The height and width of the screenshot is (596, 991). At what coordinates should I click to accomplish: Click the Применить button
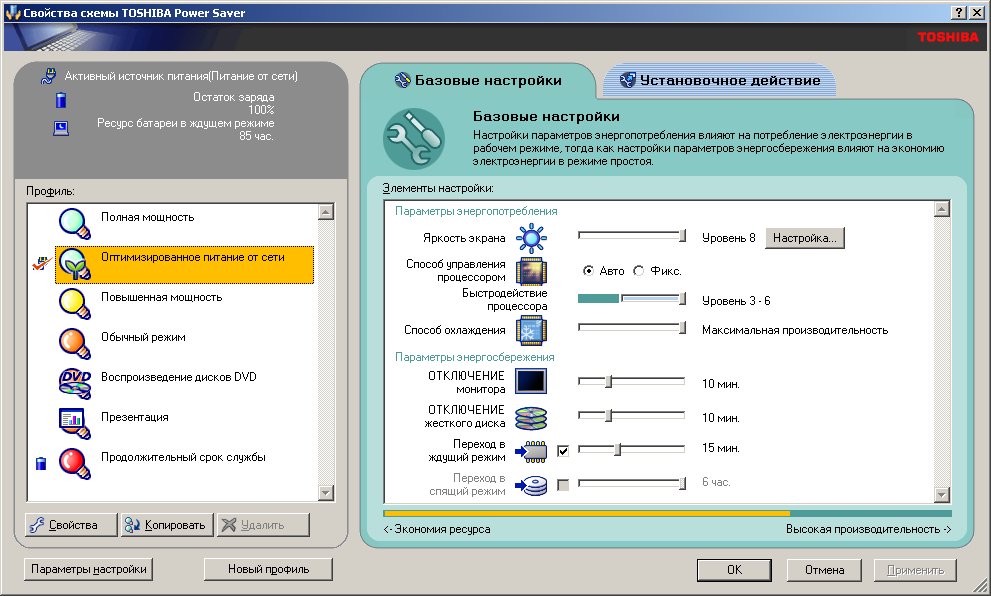coord(915,570)
